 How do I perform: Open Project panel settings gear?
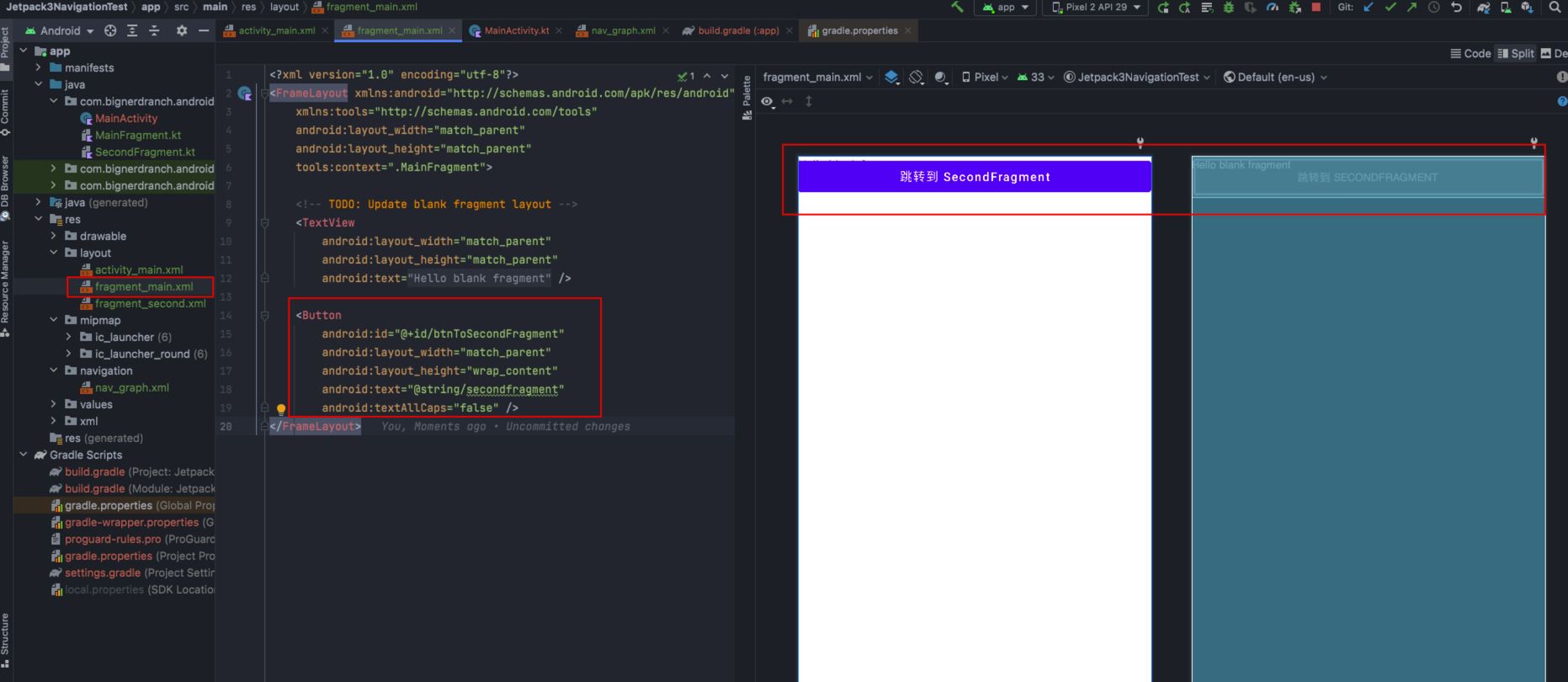coord(182,30)
